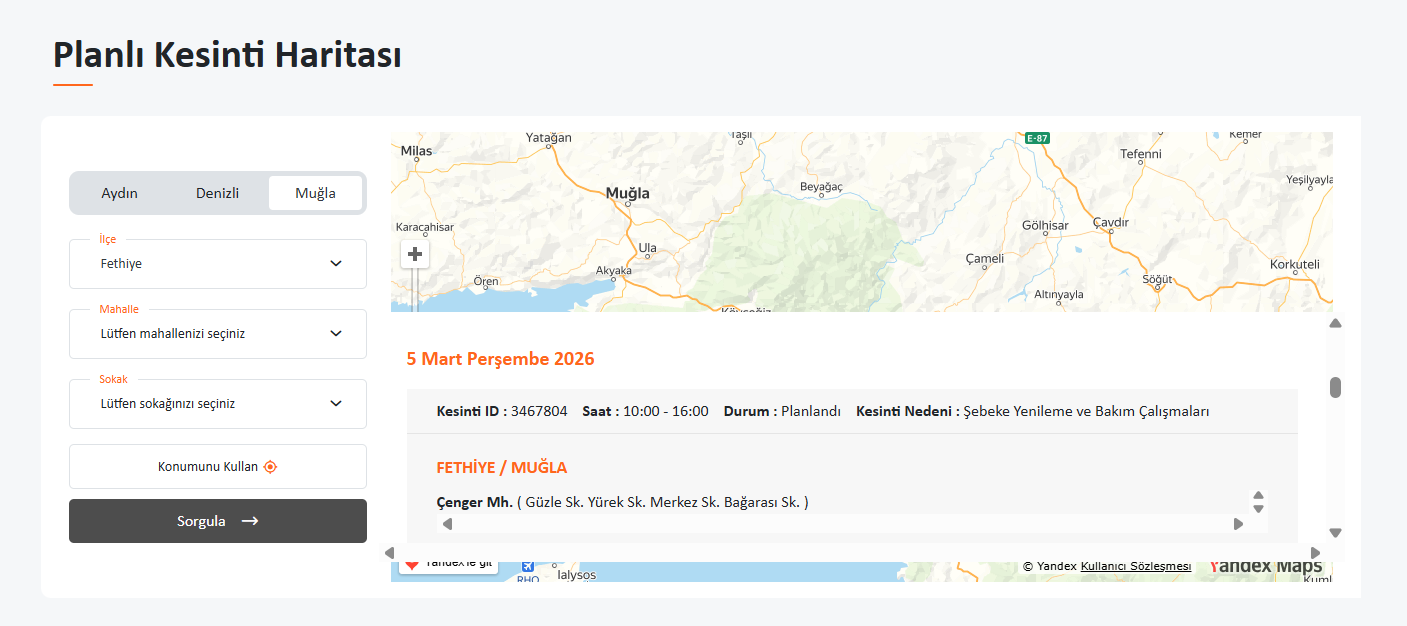The width and height of the screenshot is (1407, 626).
Task: Click the Yandex'te git button on map
Action: [x=448, y=566]
